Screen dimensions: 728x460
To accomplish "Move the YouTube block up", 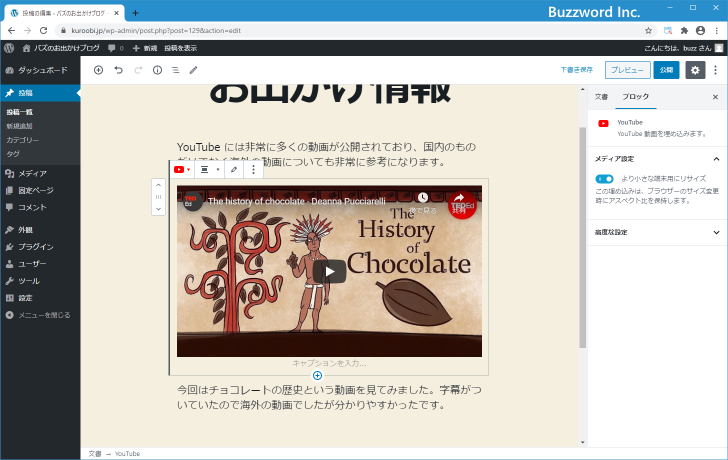I will 158,185.
